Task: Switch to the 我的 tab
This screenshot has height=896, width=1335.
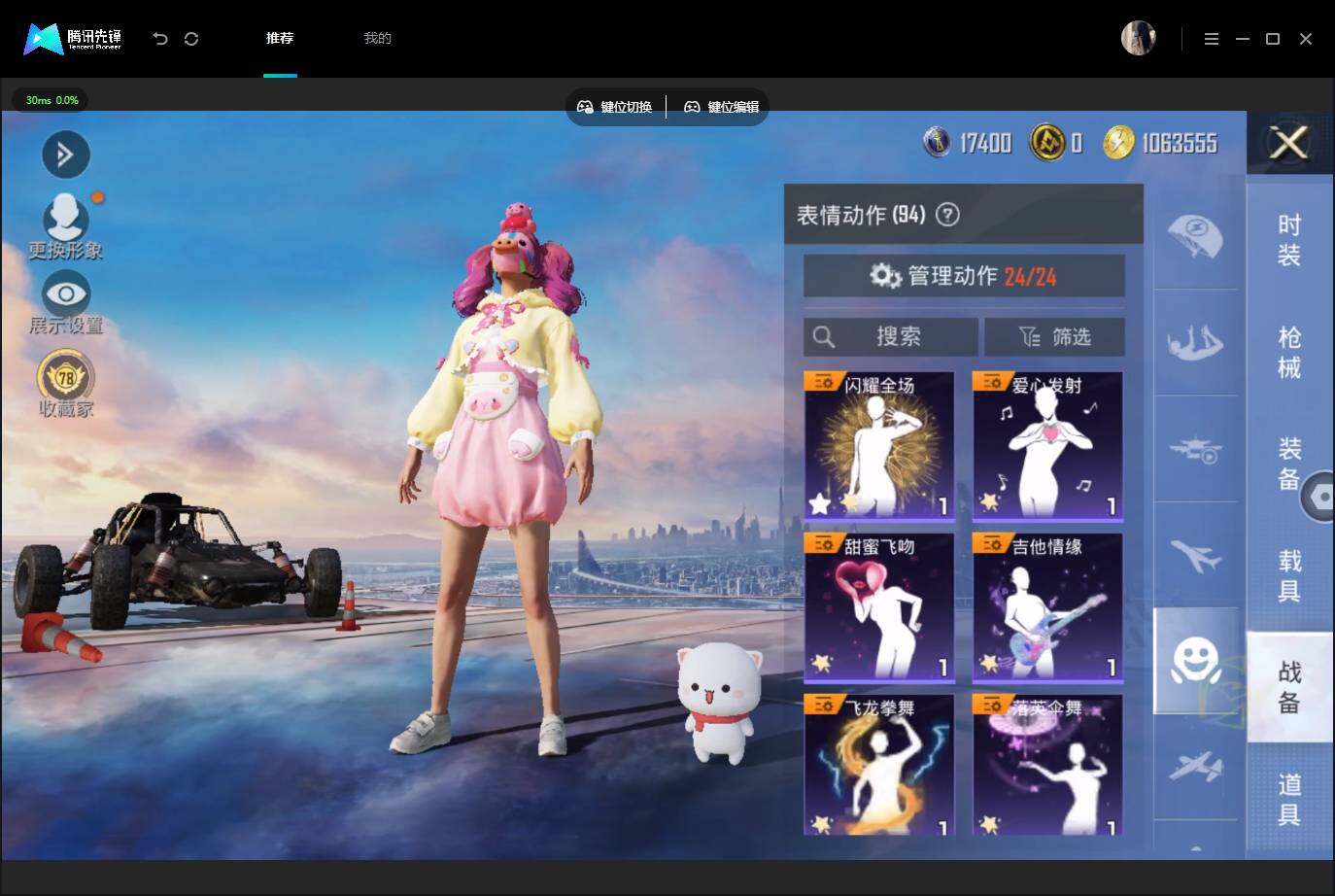Action: tap(377, 38)
